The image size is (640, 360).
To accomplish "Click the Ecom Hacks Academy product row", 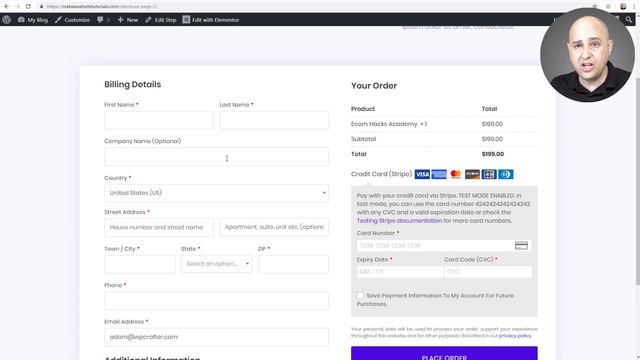I will [x=444, y=124].
